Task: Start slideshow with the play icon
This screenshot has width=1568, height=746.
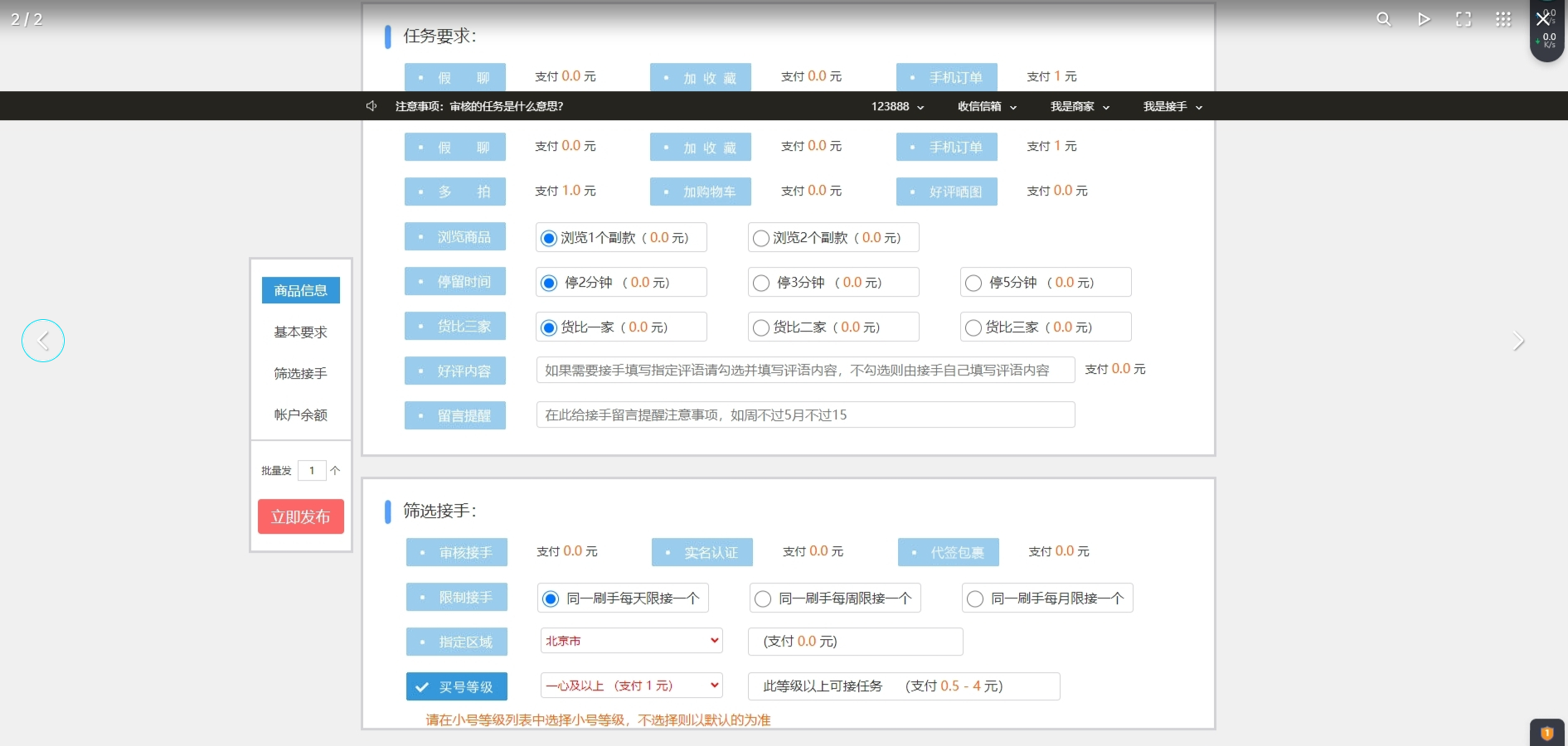Action: pos(1424,19)
